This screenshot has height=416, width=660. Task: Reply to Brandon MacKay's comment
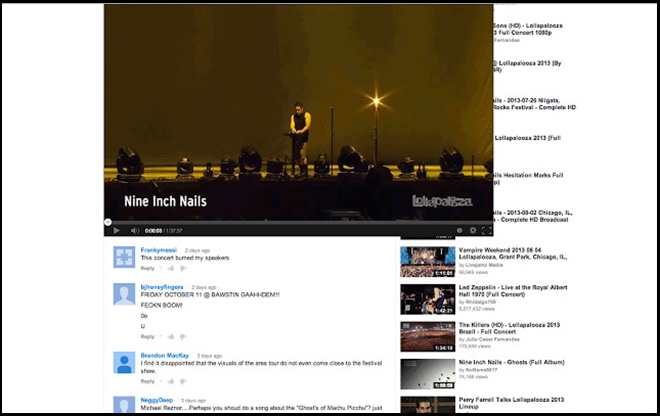point(147,381)
